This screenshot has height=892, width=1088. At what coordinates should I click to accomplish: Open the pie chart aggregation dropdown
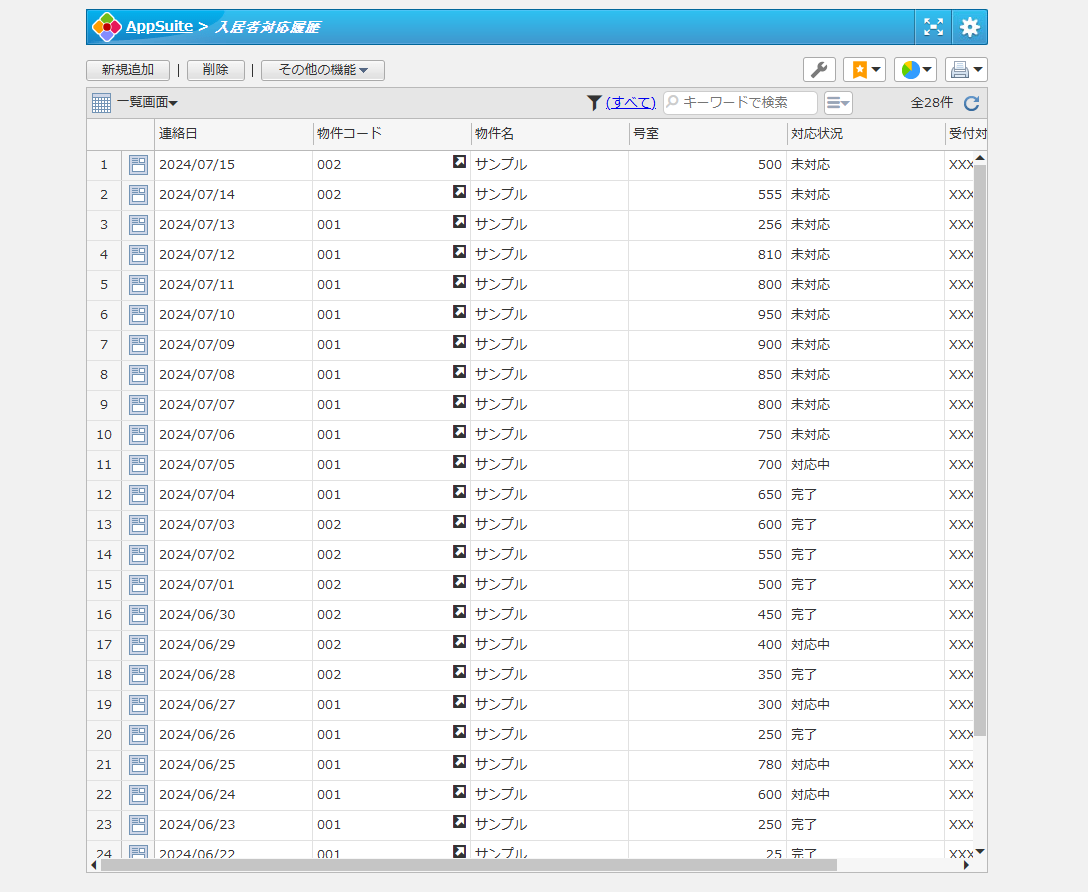pos(915,69)
